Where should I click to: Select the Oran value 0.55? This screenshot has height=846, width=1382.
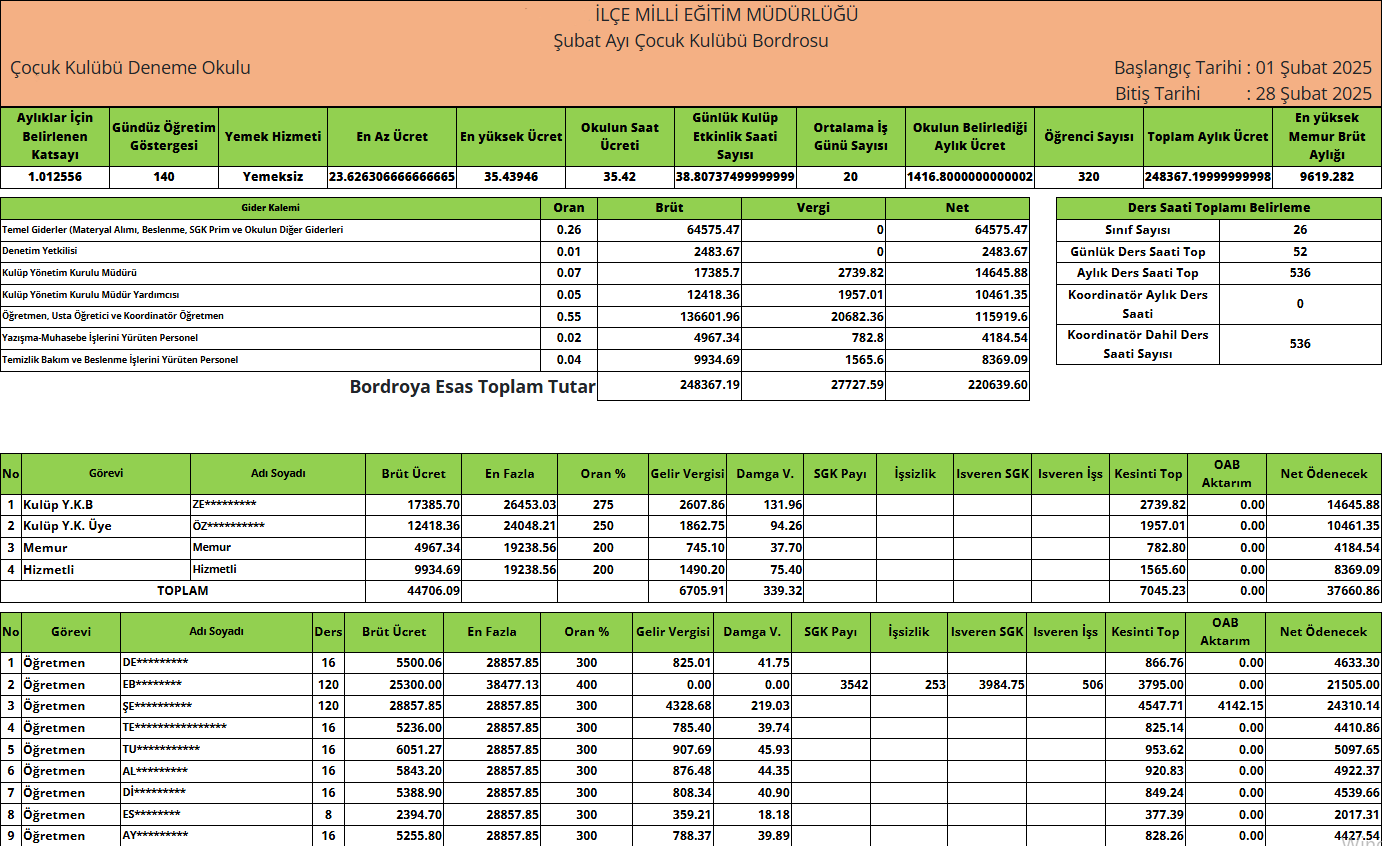click(x=569, y=316)
